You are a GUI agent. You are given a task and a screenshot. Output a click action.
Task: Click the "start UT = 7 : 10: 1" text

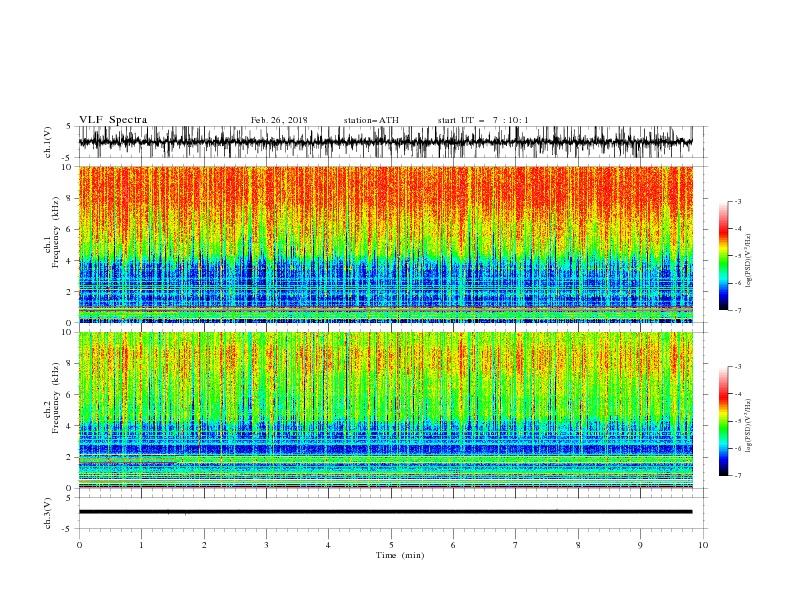tap(483, 120)
